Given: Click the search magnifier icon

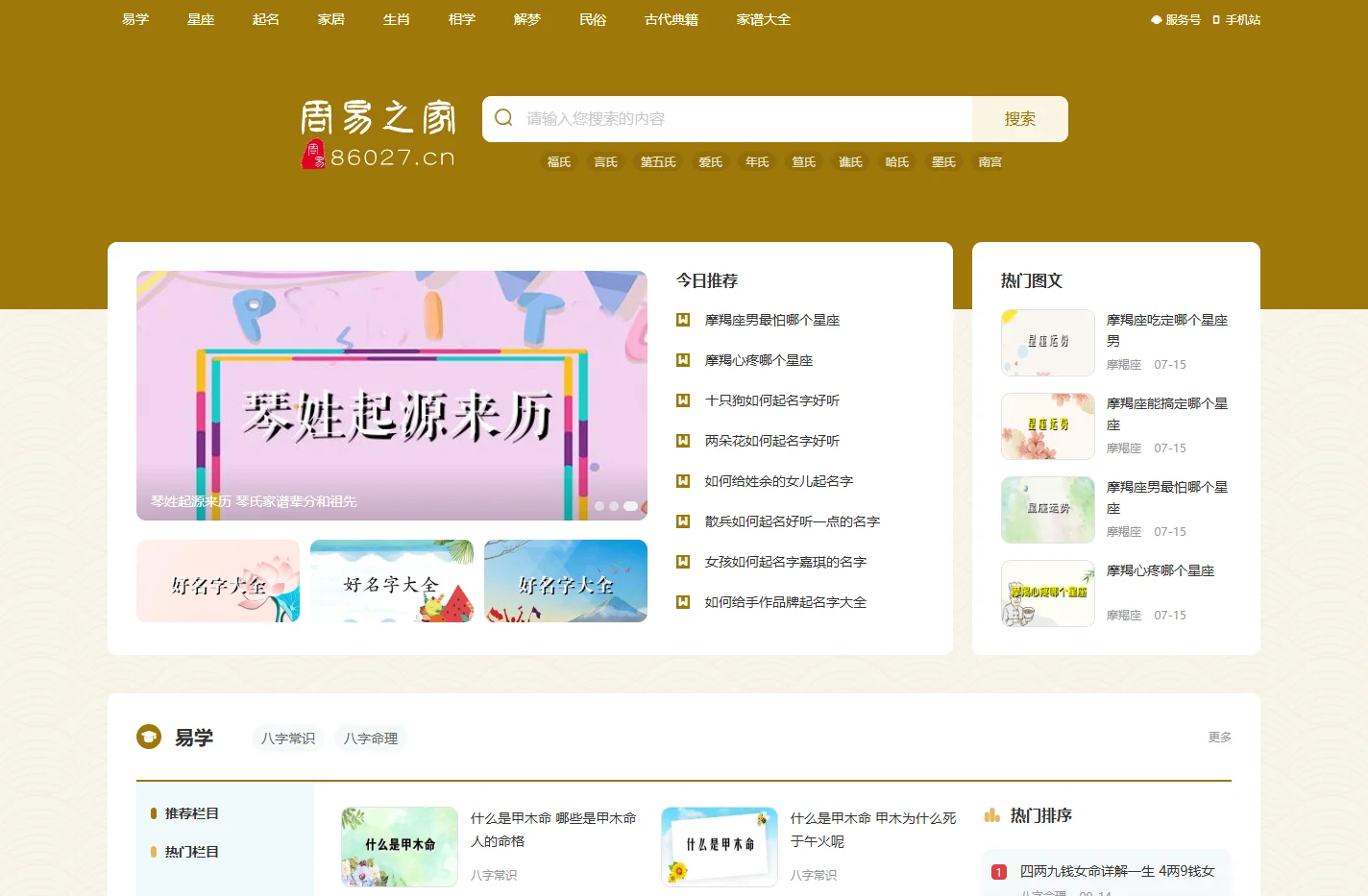Looking at the screenshot, I should coord(503,118).
